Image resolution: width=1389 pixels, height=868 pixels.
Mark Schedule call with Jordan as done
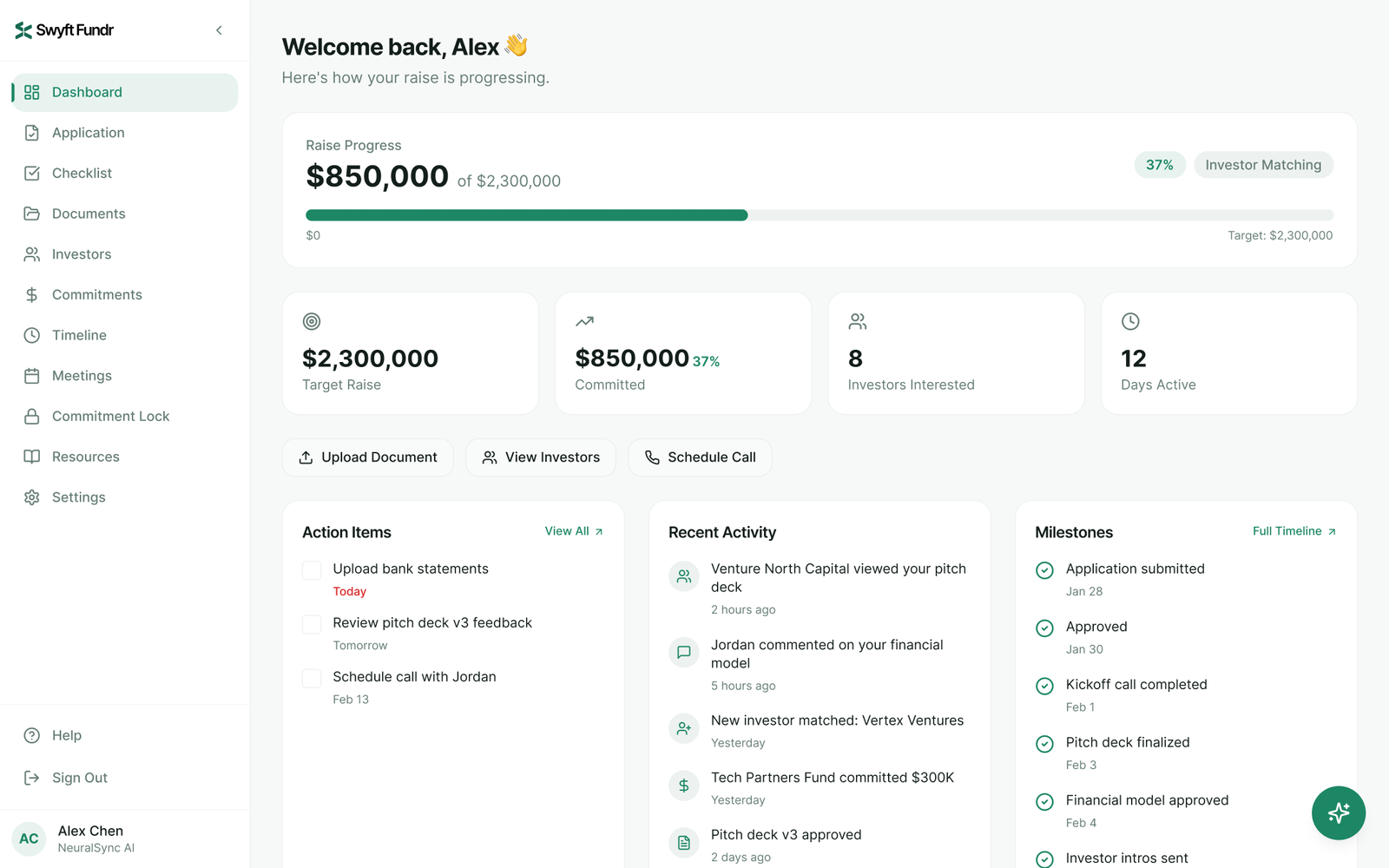(312, 678)
